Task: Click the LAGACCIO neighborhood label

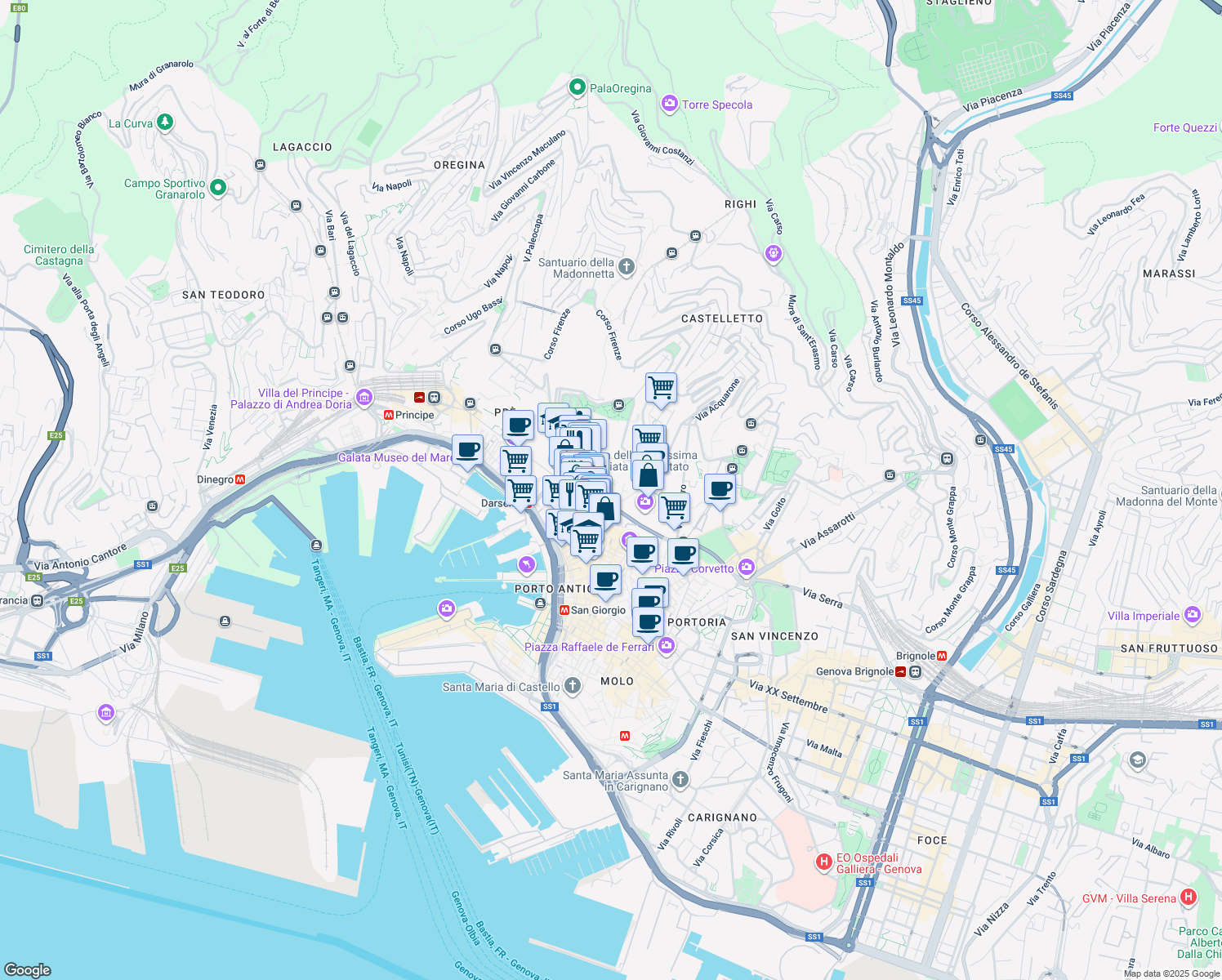Action: 302,147
